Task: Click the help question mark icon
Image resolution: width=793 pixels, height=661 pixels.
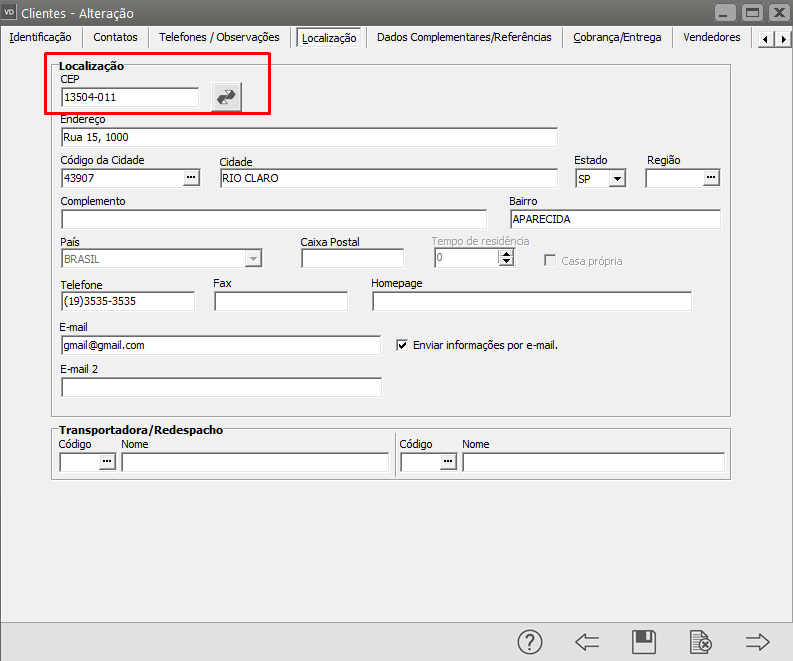Action: pyautogui.click(x=529, y=642)
